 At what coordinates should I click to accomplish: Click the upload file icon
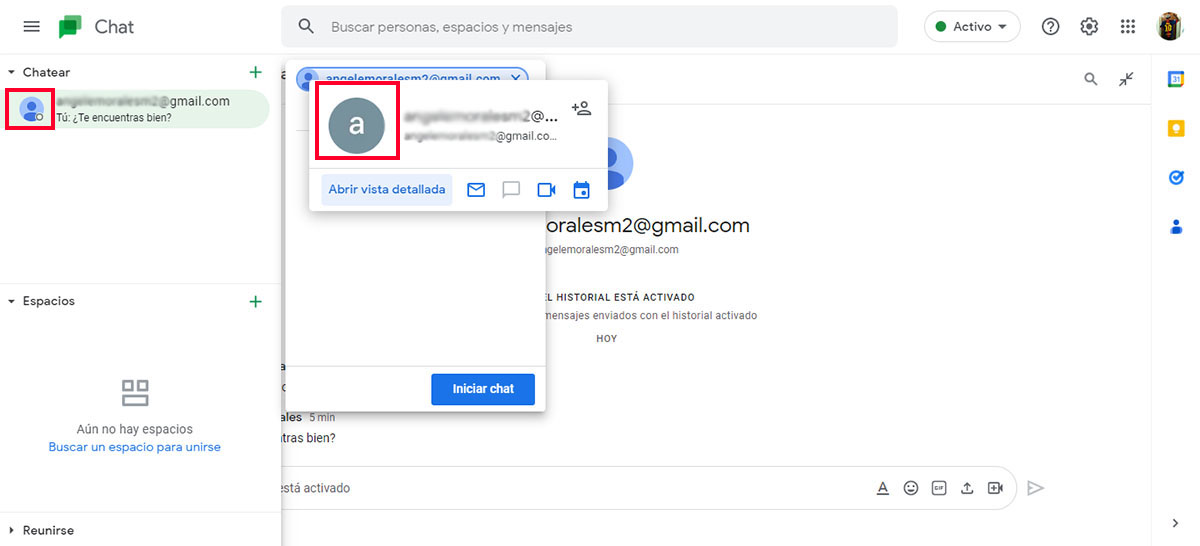coord(967,488)
